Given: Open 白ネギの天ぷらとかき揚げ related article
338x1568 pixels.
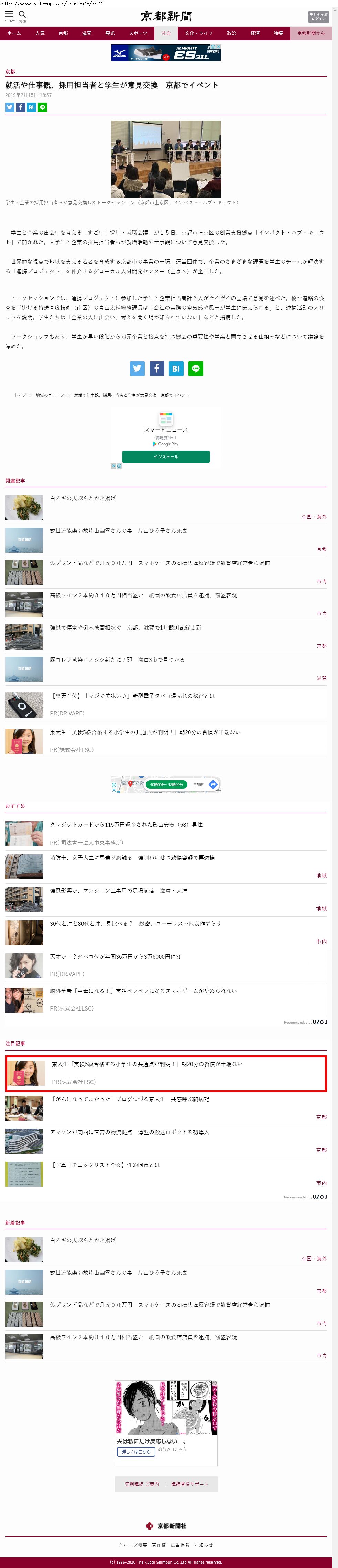Looking at the screenshot, I should tap(83, 498).
